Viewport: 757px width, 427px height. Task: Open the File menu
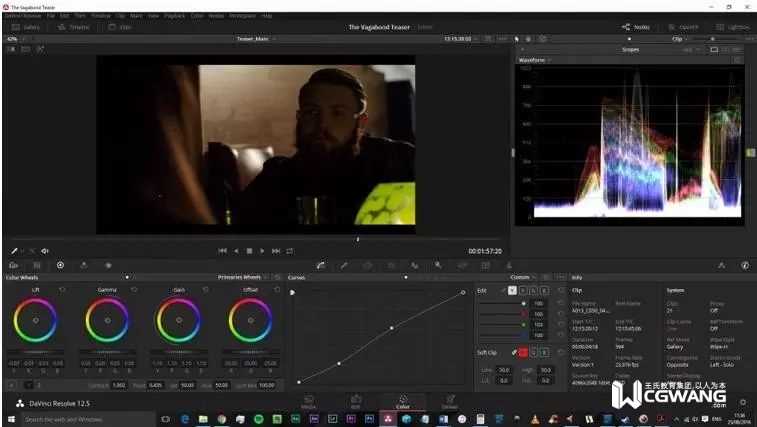51,16
